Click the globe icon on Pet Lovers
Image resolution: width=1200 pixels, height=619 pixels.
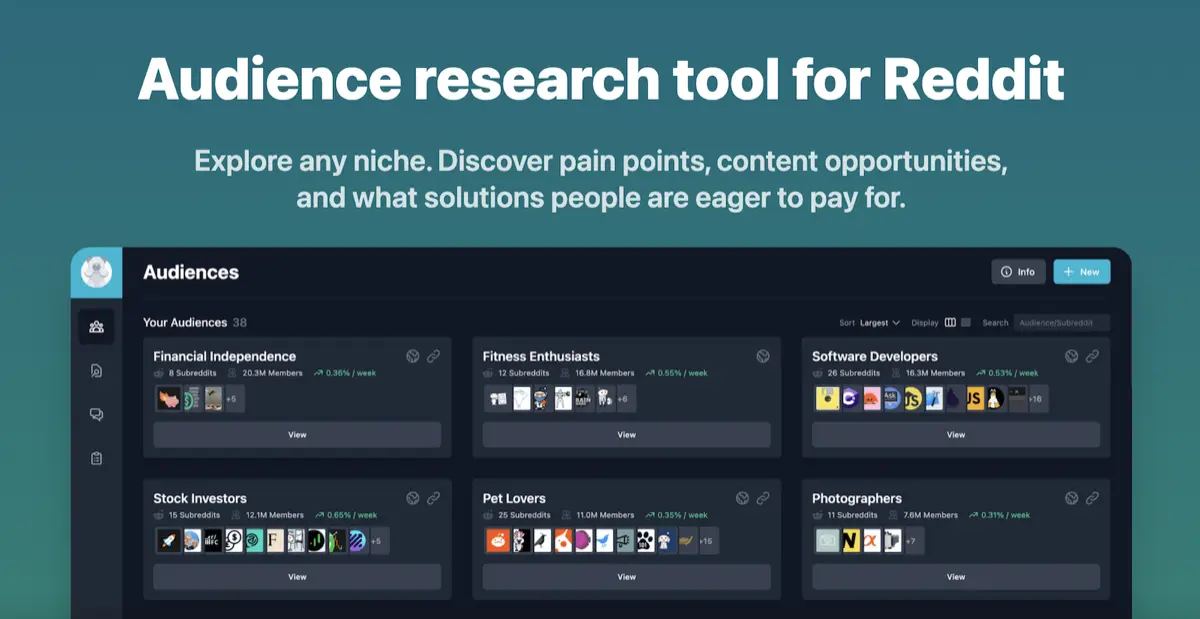point(742,498)
